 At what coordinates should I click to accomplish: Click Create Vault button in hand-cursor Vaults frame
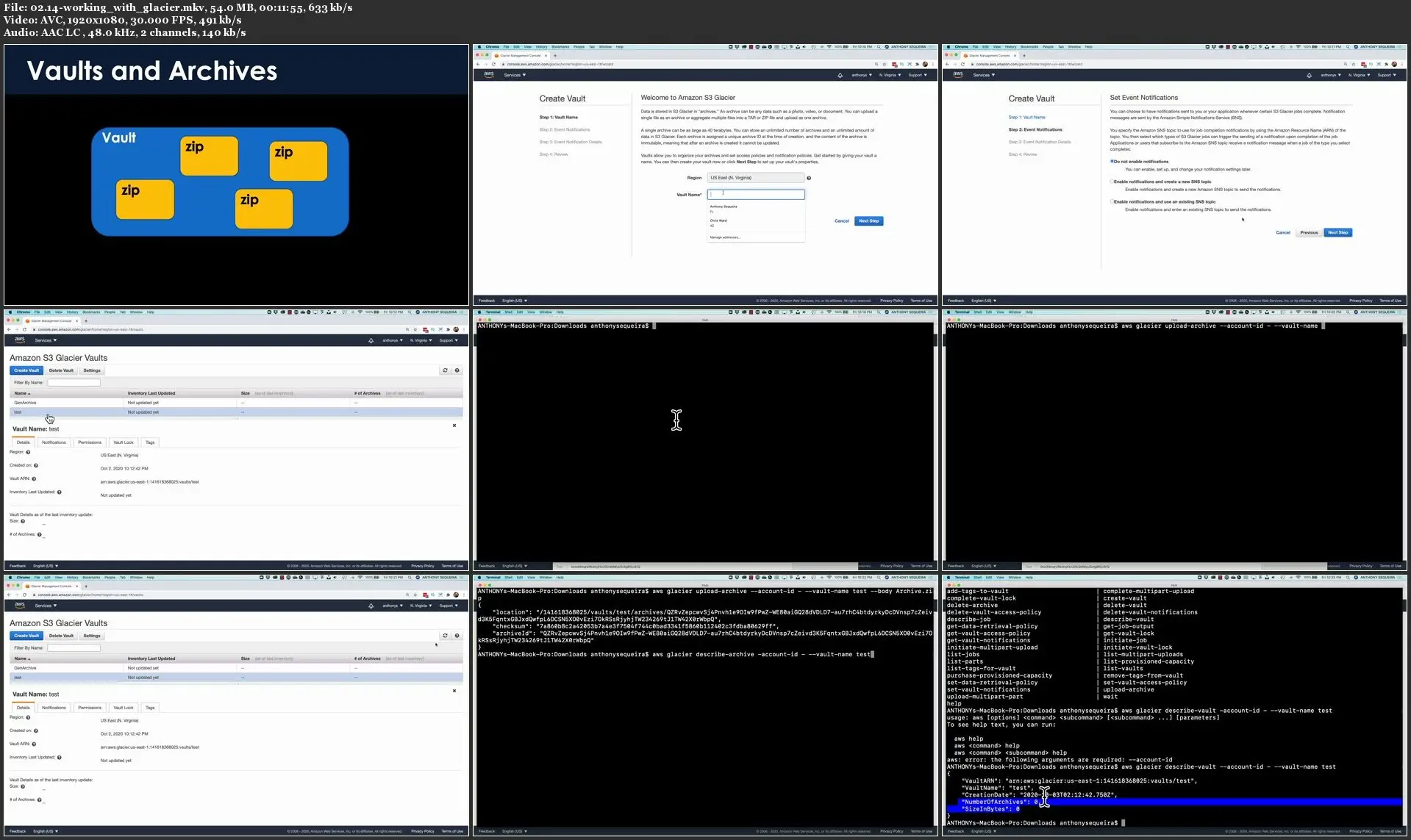26,370
